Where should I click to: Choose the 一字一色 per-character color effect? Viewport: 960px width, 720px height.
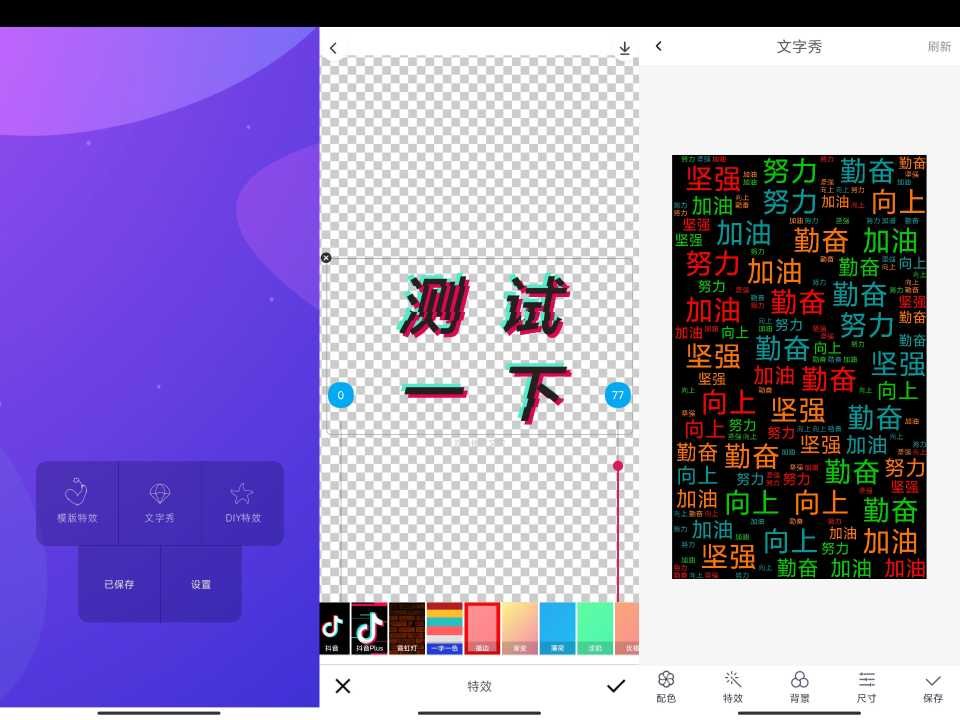point(444,628)
